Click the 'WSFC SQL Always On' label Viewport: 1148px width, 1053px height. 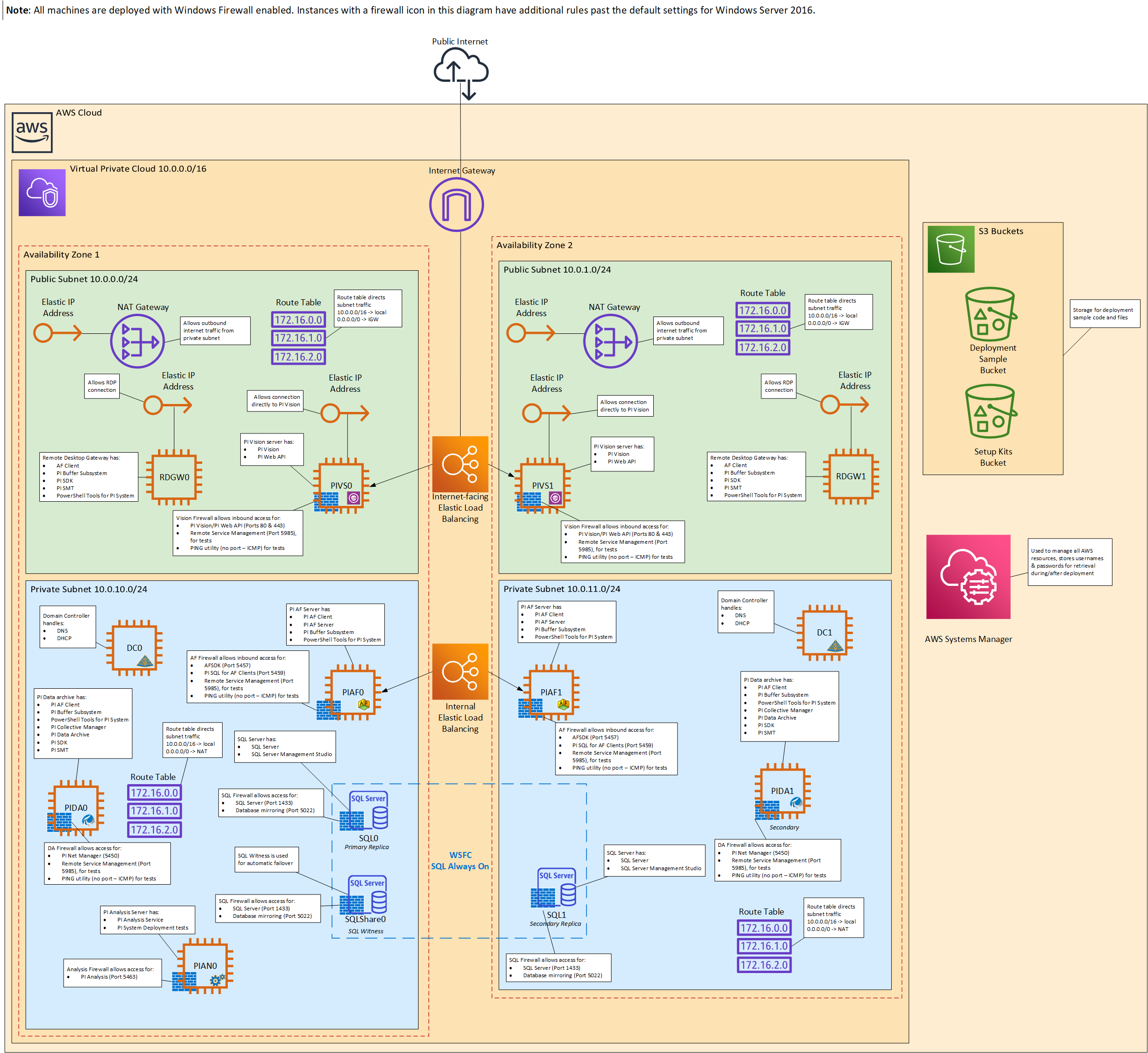point(460,860)
